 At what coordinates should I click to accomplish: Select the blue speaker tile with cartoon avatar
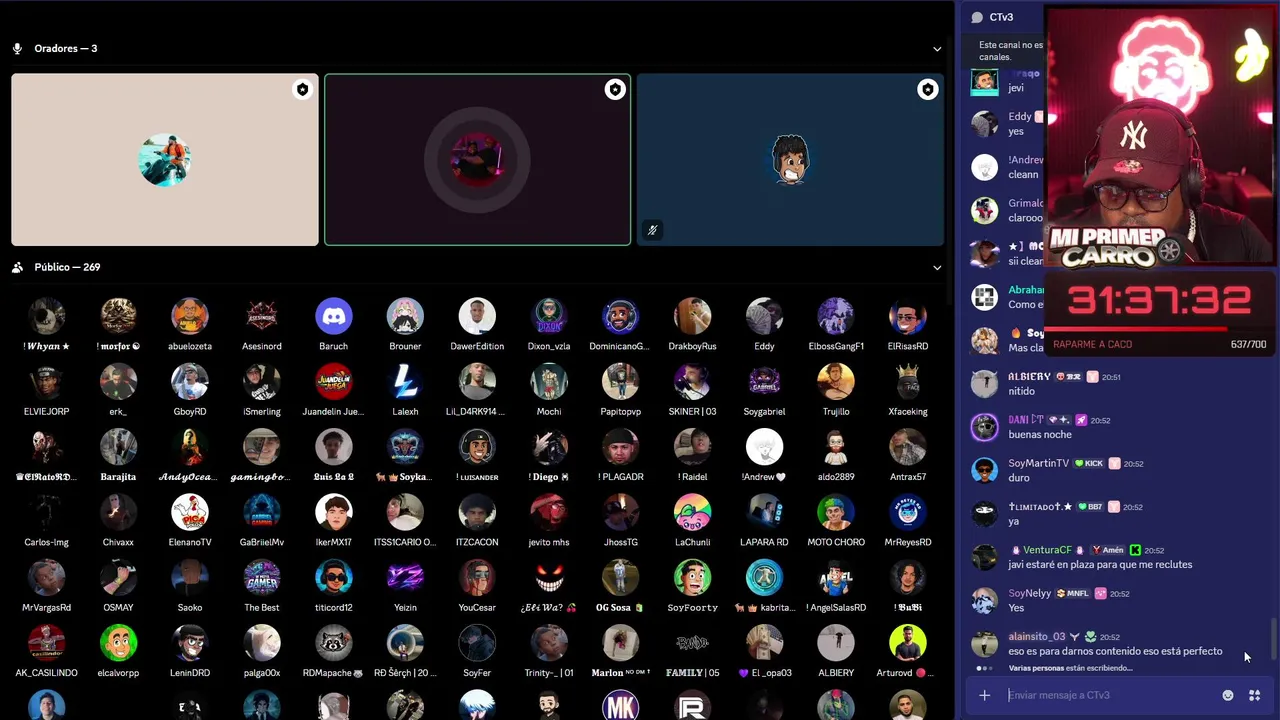pos(790,159)
